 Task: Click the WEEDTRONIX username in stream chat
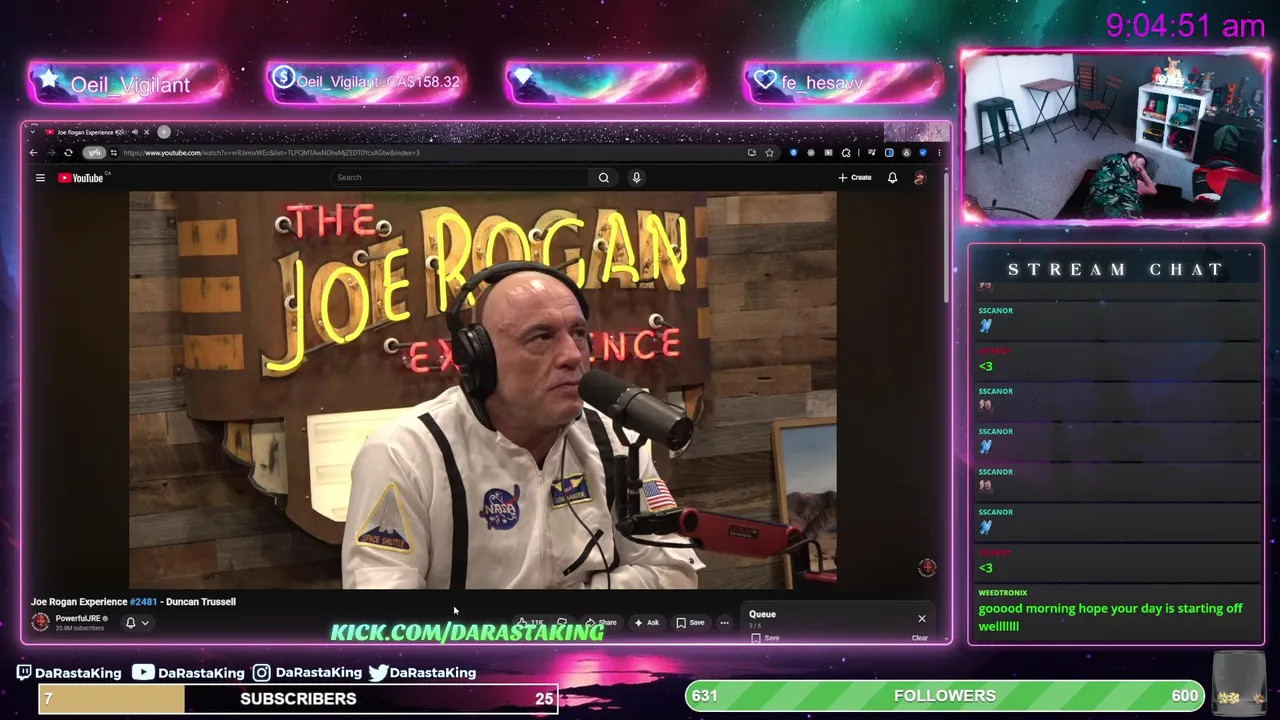[x=1002, y=593]
